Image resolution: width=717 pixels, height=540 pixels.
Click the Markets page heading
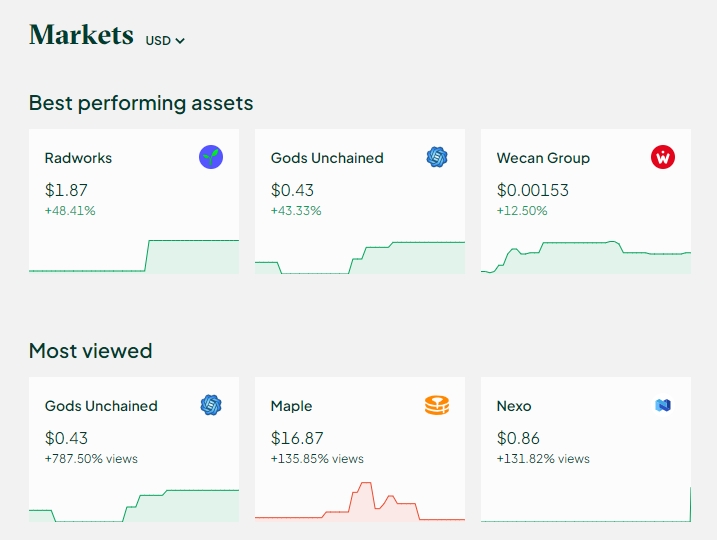81,35
